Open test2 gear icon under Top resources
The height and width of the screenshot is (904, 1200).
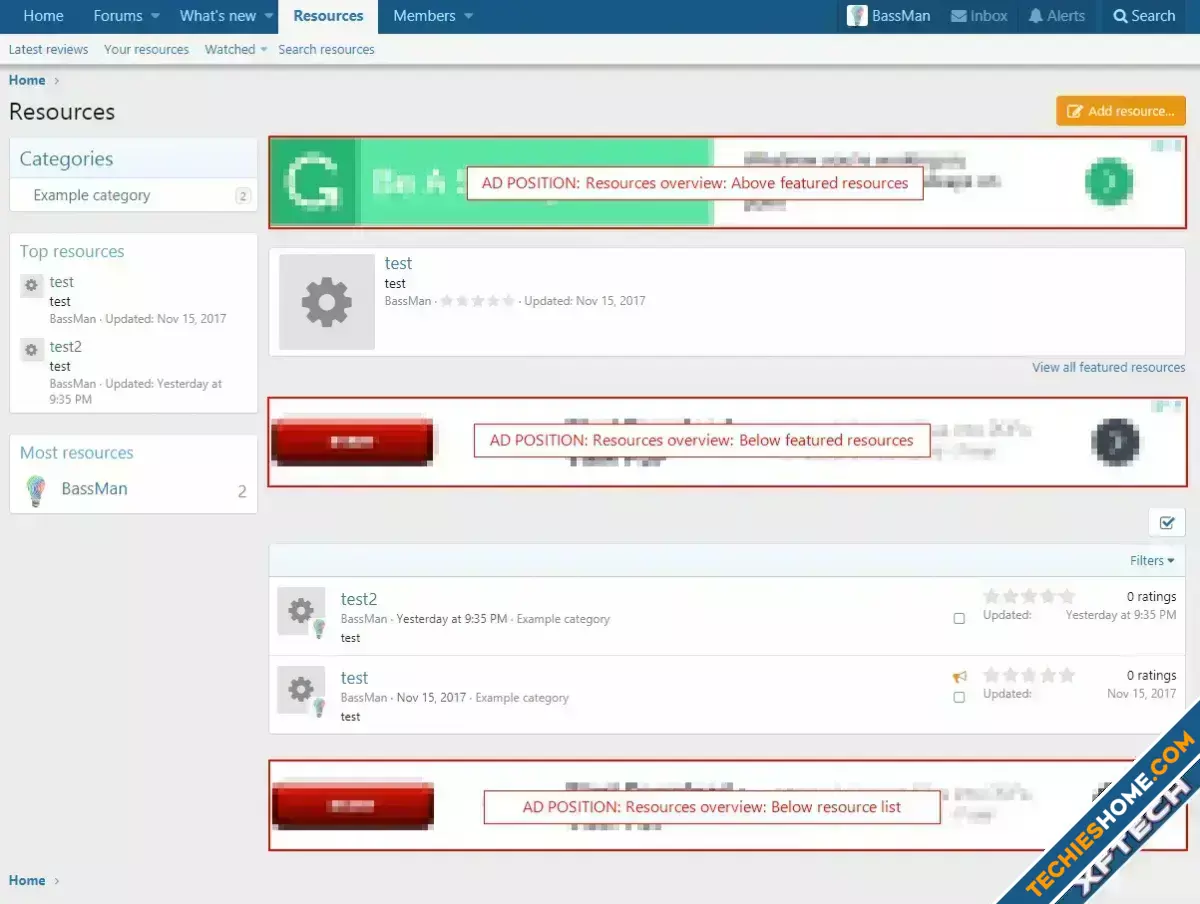[31, 350]
